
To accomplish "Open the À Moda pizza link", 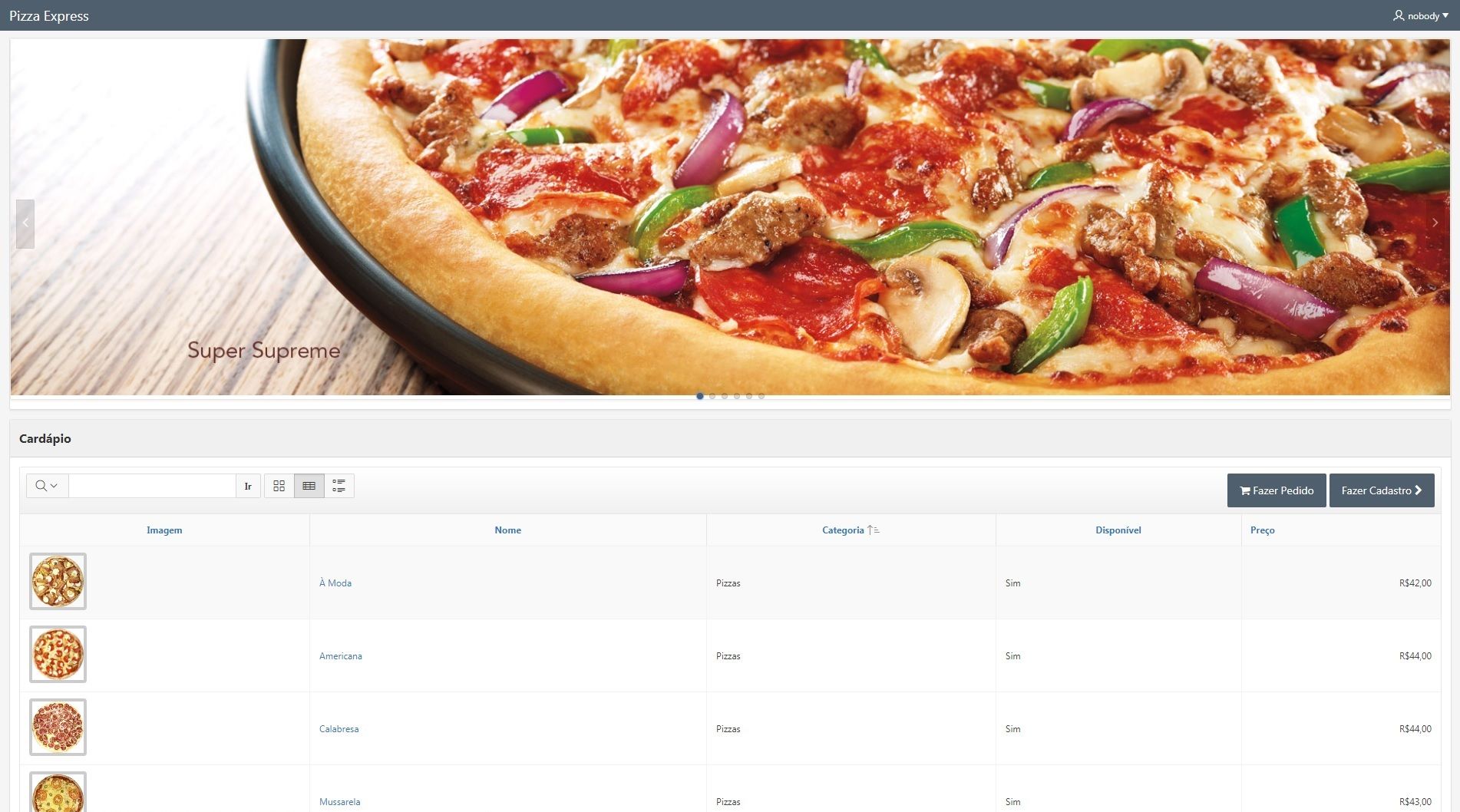I will [335, 583].
